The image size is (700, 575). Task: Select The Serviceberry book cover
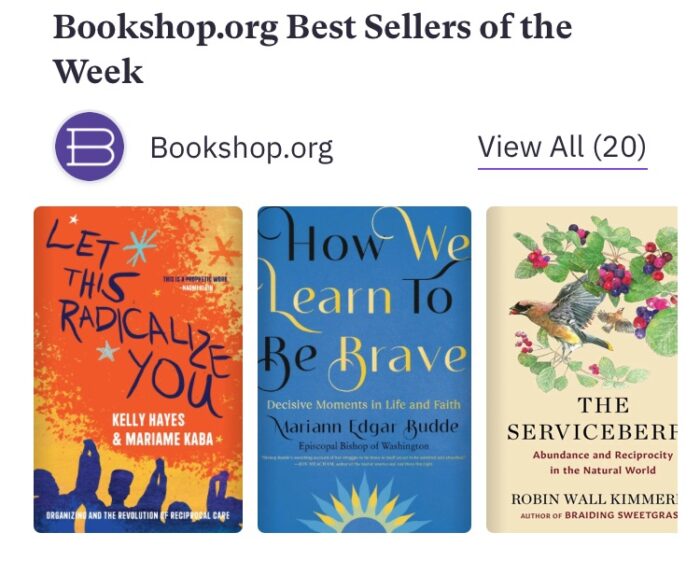pyautogui.click(x=582, y=369)
